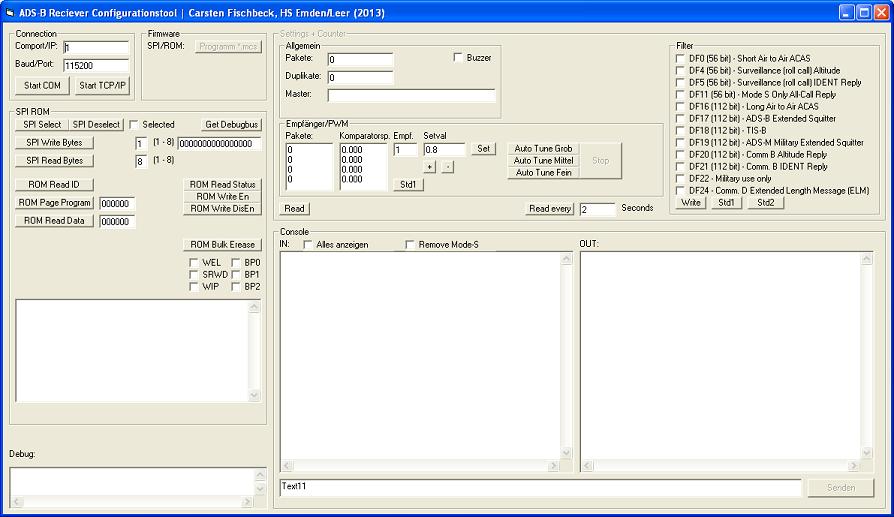Enable the DF4 Surveillance Altitude filter
The height and width of the screenshot is (517, 894).
point(680,70)
